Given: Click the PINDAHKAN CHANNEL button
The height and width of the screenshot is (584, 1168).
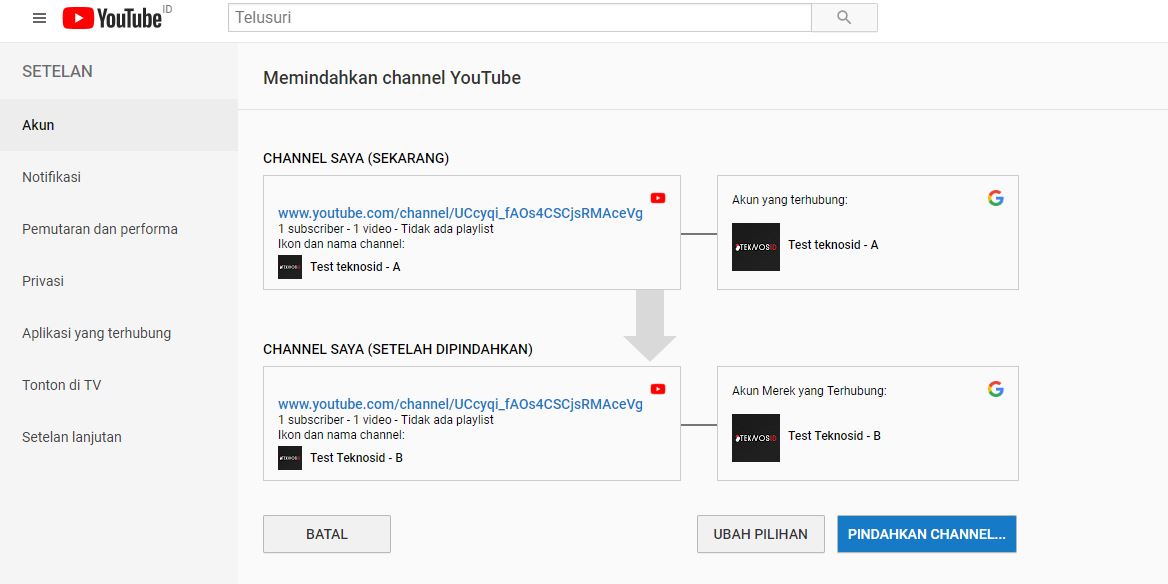Looking at the screenshot, I should [x=927, y=534].
